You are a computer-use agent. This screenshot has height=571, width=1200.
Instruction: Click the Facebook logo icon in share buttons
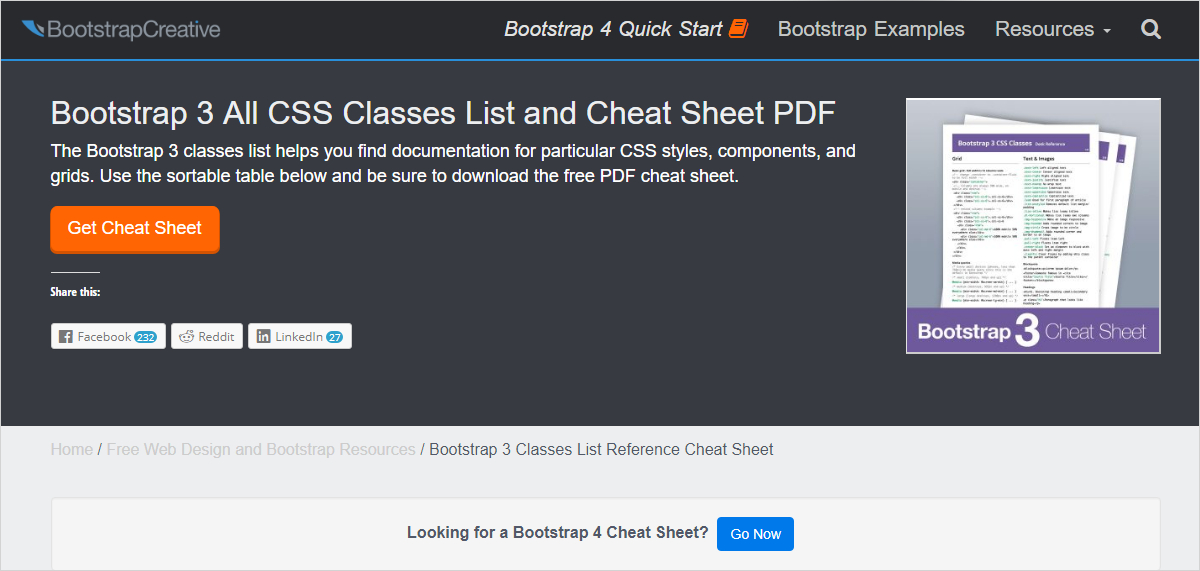point(66,337)
